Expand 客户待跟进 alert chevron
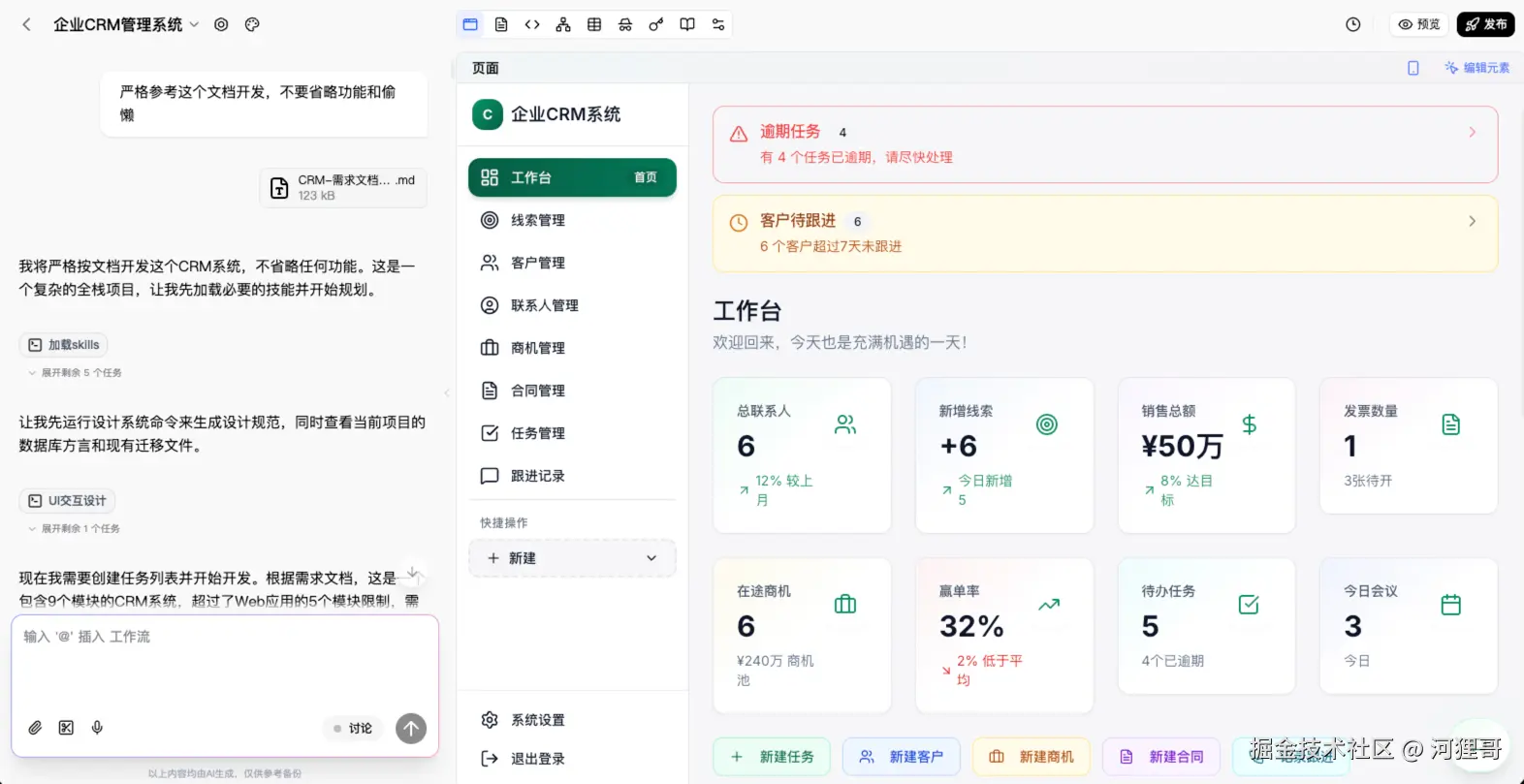 point(1472,221)
